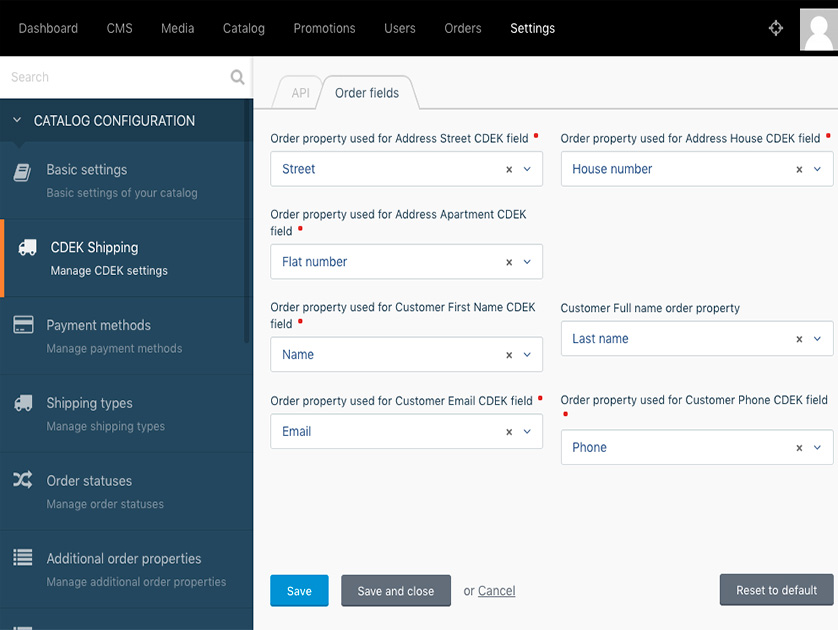Go to Shipping types
Viewport: 838px width, 630px height.
click(126, 414)
